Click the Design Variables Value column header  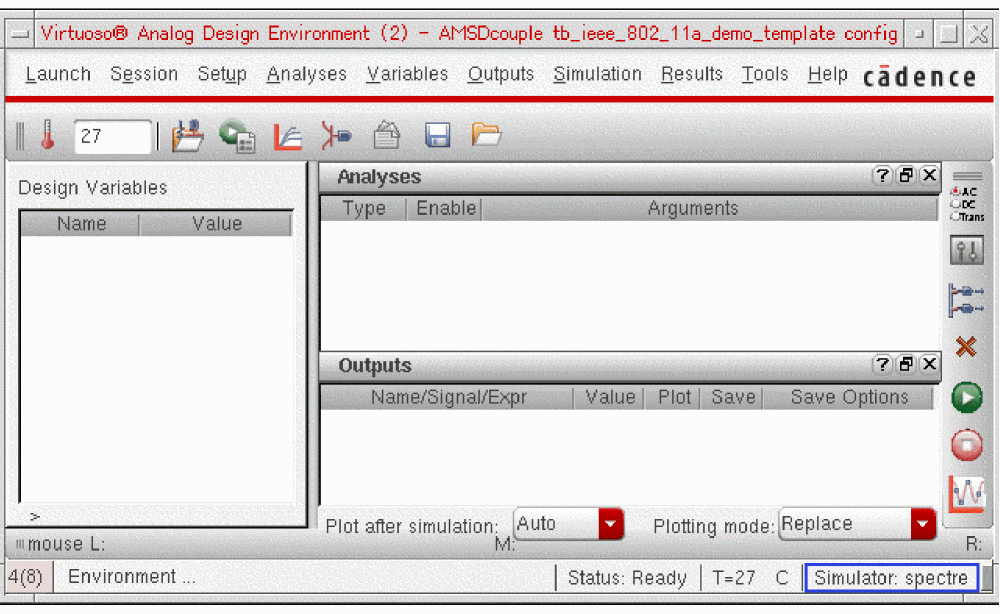point(216,224)
